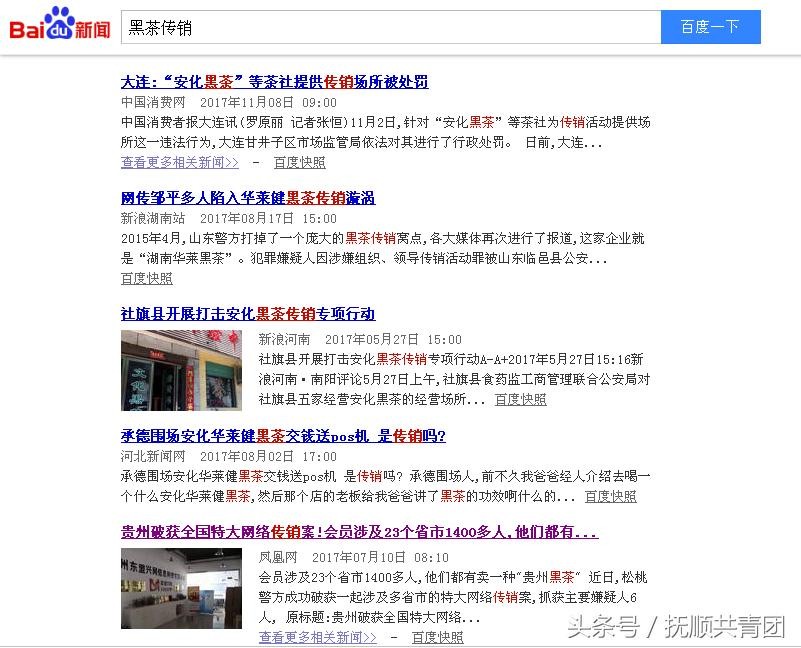Click the office thumbnail of the 贵州 article

(x=181, y=588)
